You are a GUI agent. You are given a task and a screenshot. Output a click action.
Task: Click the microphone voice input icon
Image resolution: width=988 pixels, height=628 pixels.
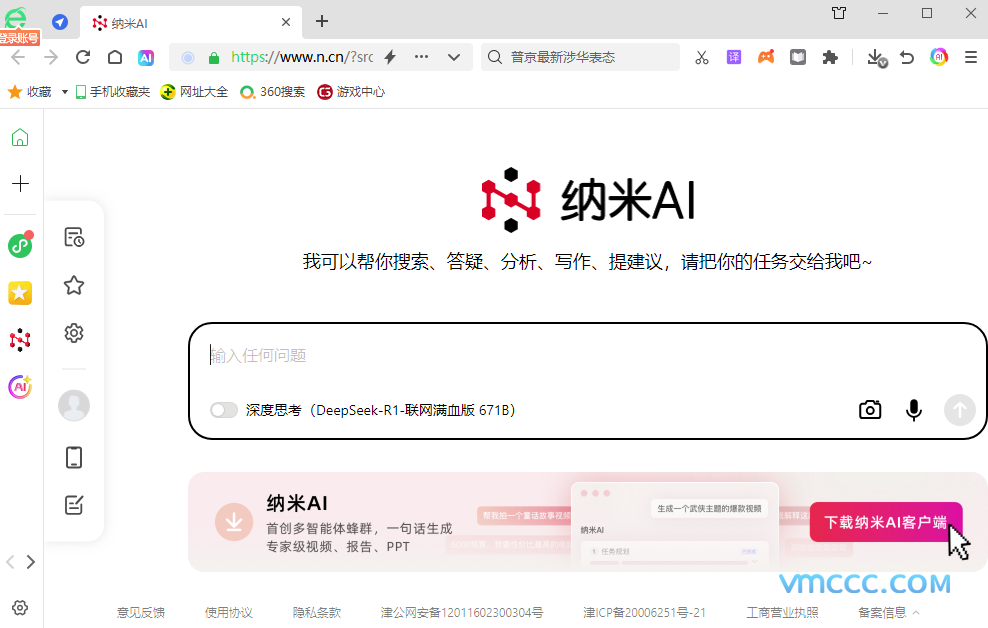(x=913, y=410)
